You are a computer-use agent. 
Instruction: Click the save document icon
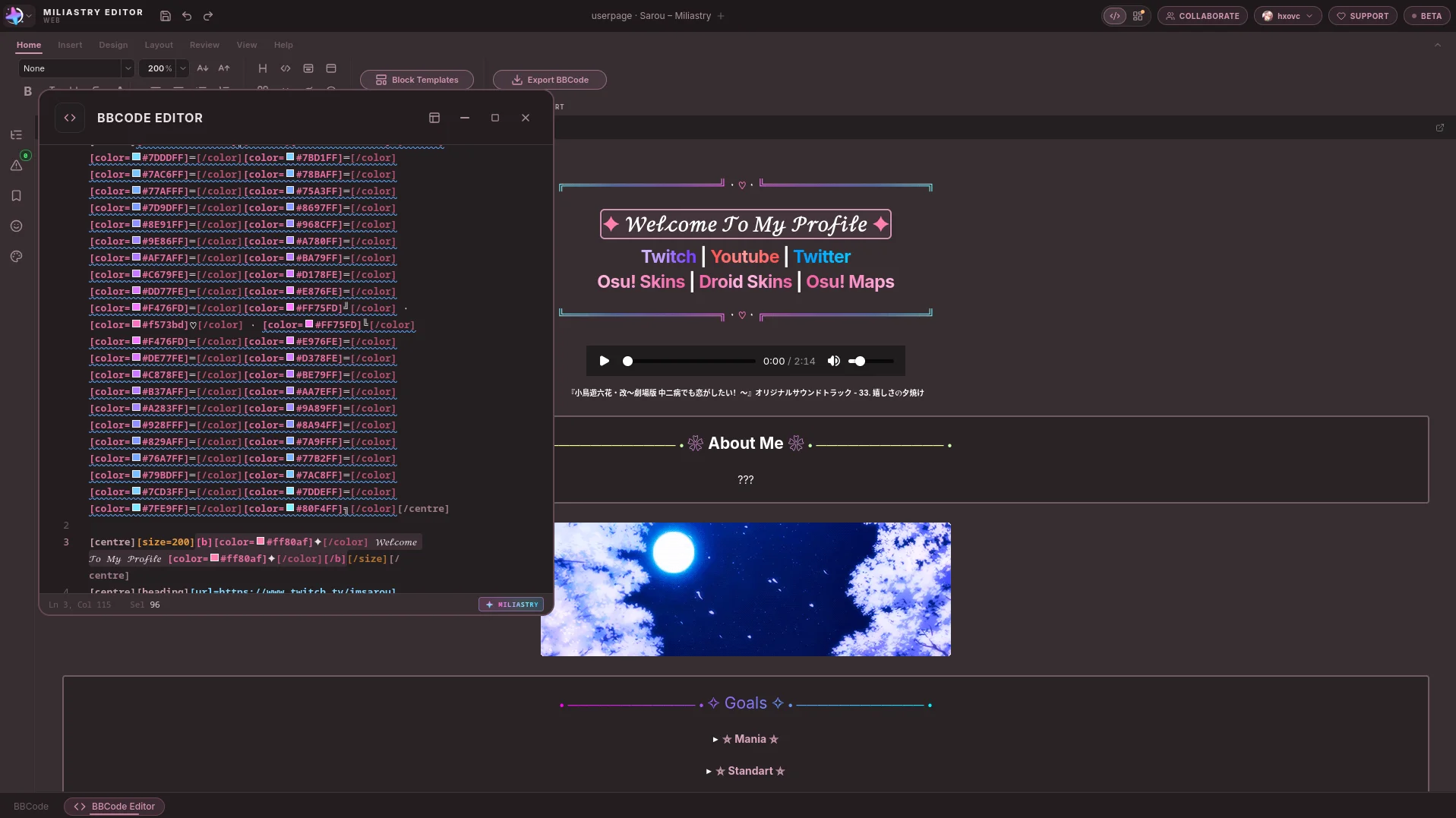166,16
